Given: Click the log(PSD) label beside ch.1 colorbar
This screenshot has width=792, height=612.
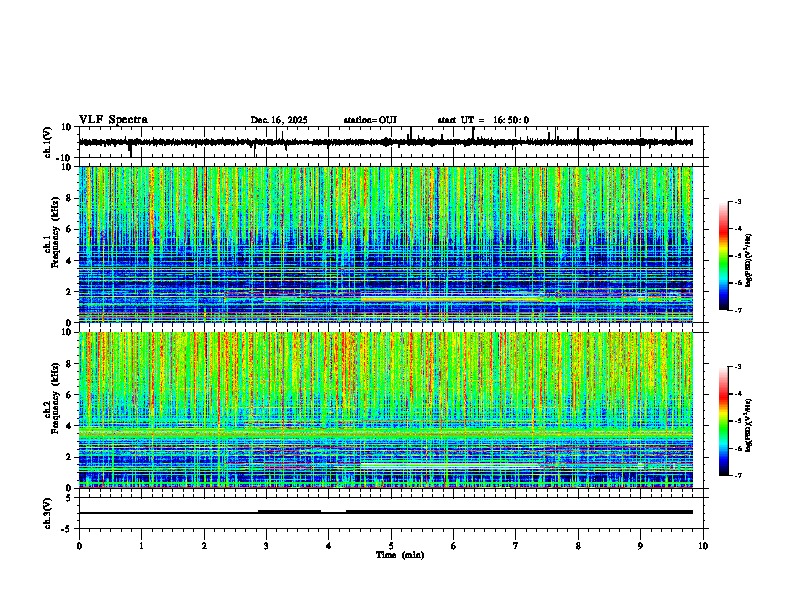Looking at the screenshot, I should click(x=749, y=261).
